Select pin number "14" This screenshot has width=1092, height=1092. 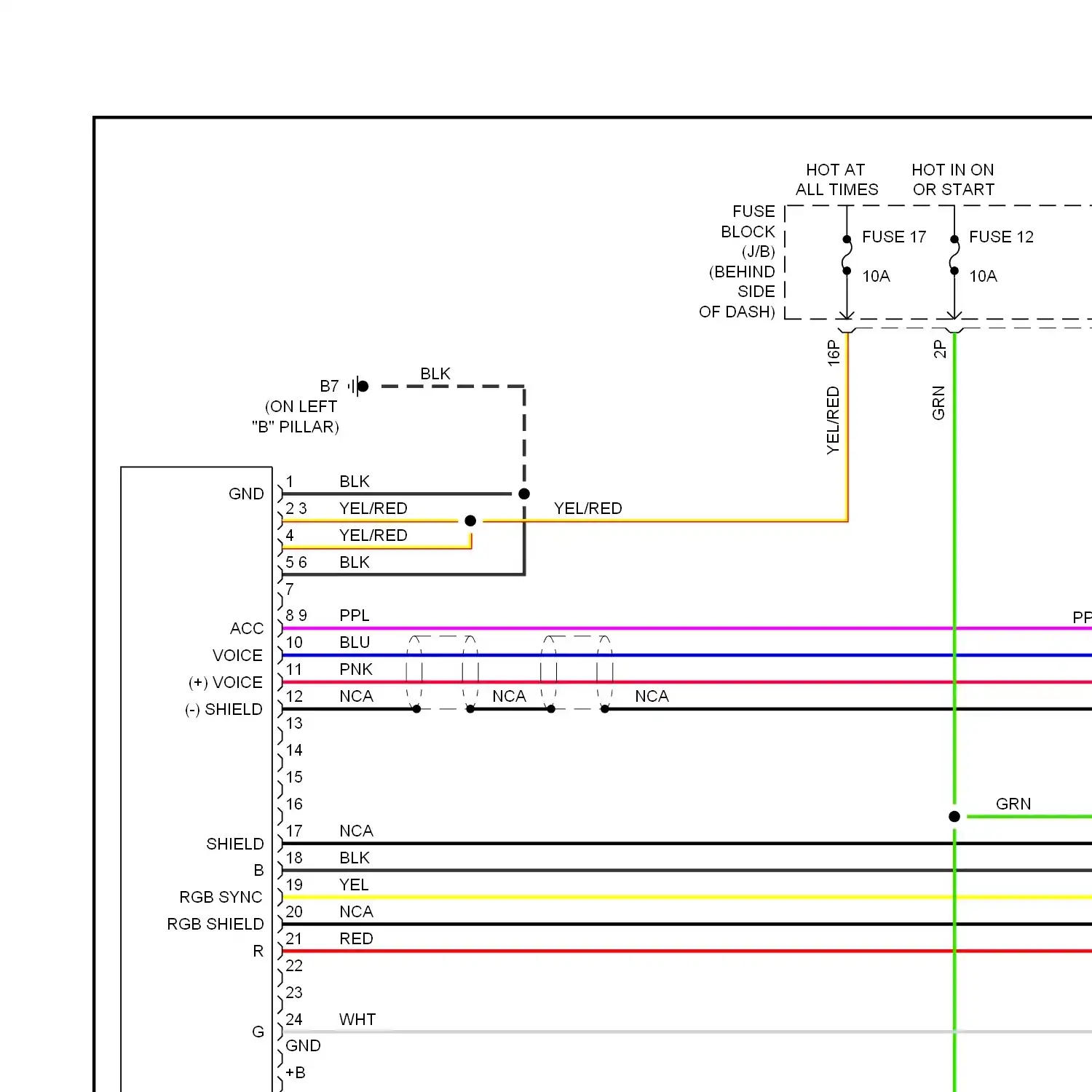[294, 750]
